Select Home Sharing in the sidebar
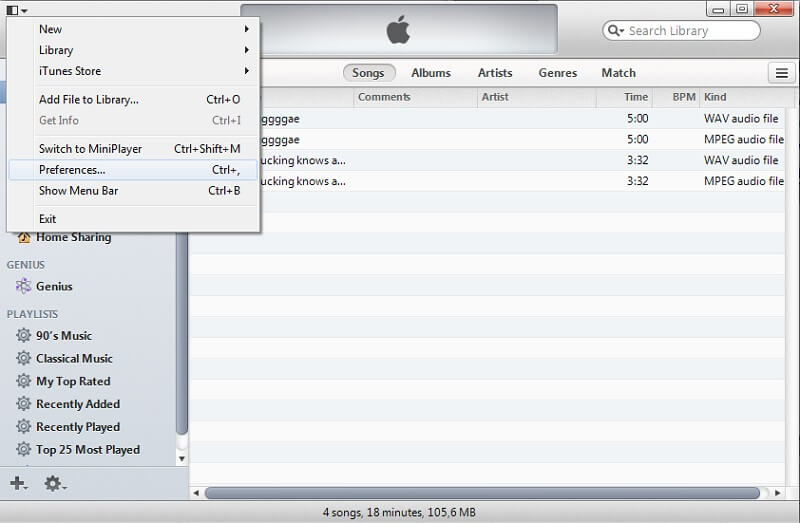 click(73, 237)
